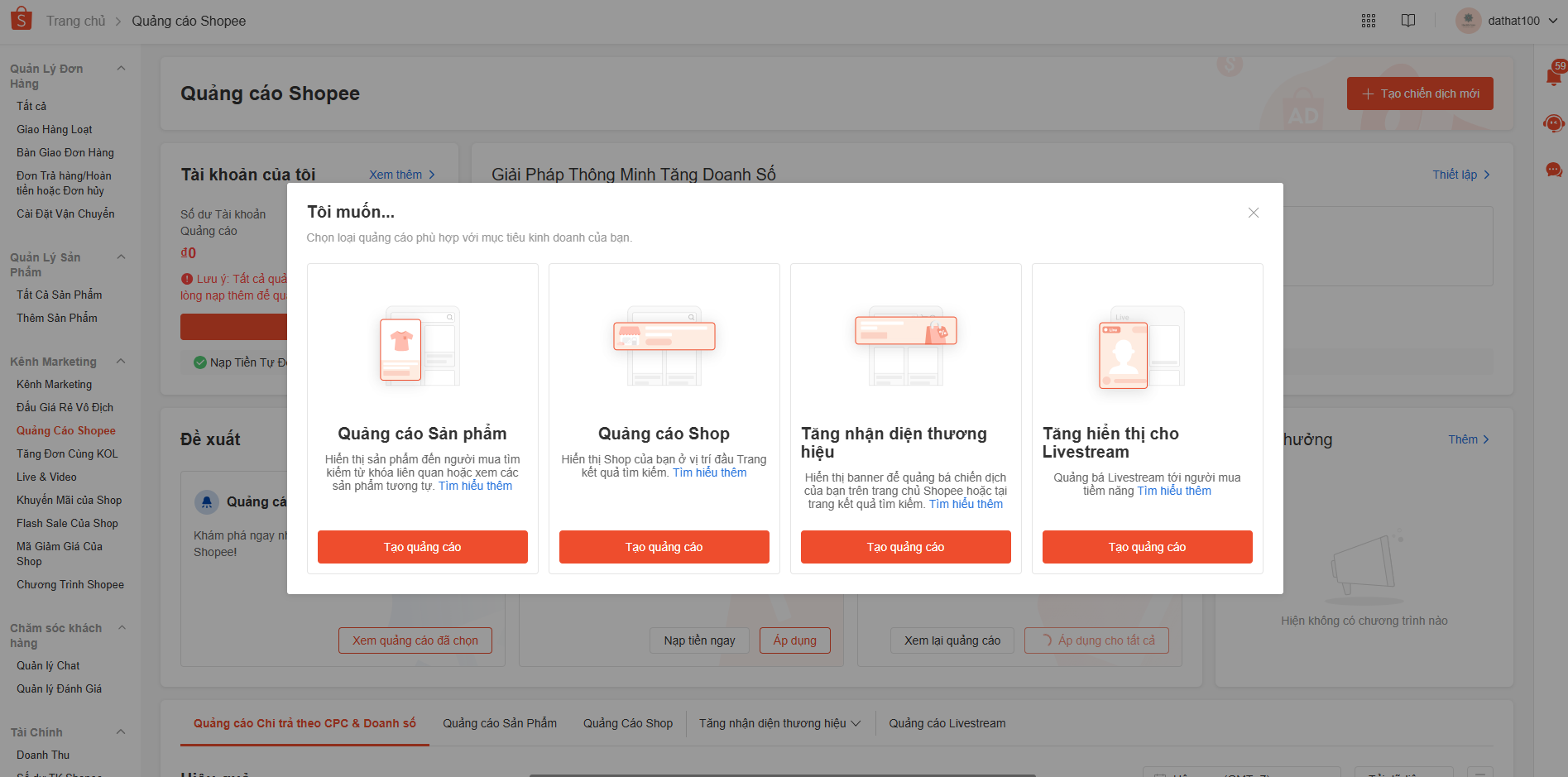Viewport: 1568px width, 777px height.
Task: Click Trang chủ breadcrumb link
Action: pyautogui.click(x=75, y=21)
